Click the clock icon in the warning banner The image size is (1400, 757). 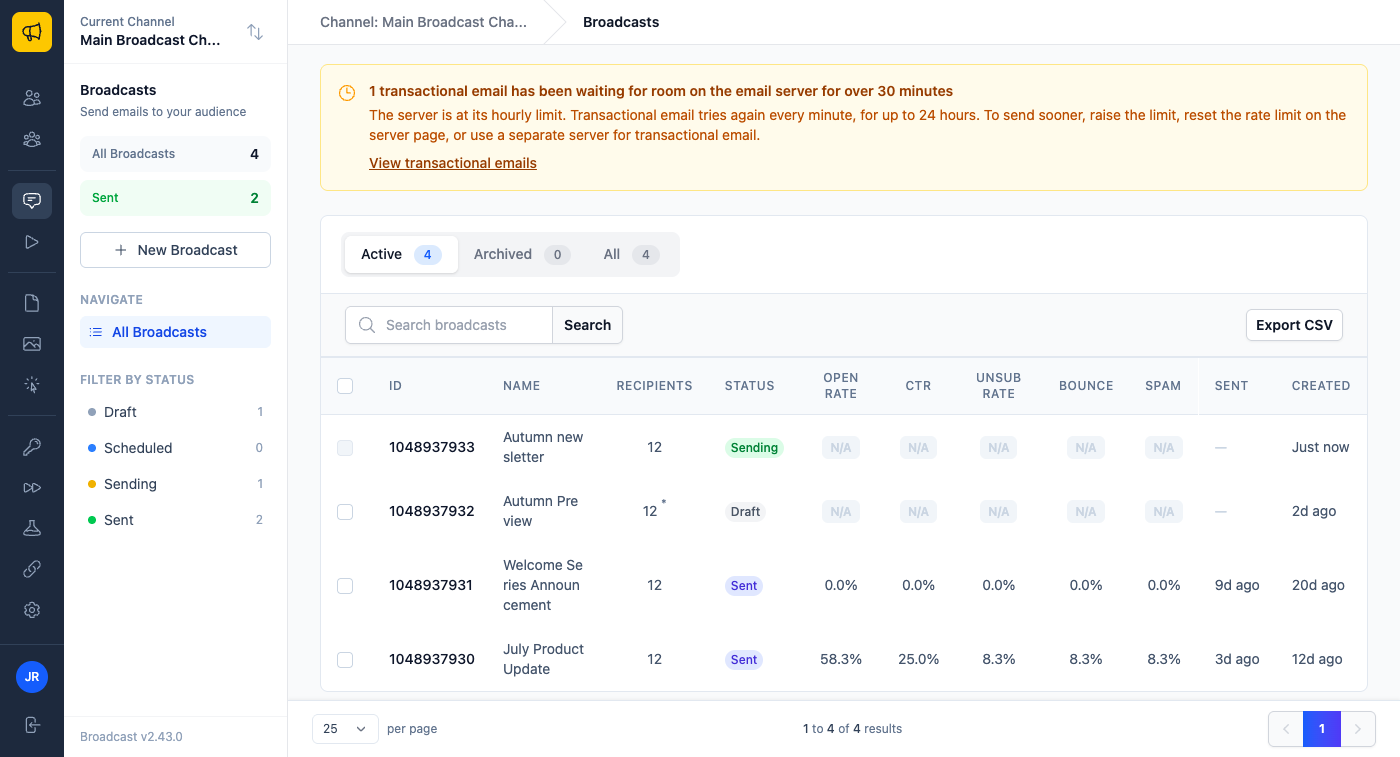point(347,93)
